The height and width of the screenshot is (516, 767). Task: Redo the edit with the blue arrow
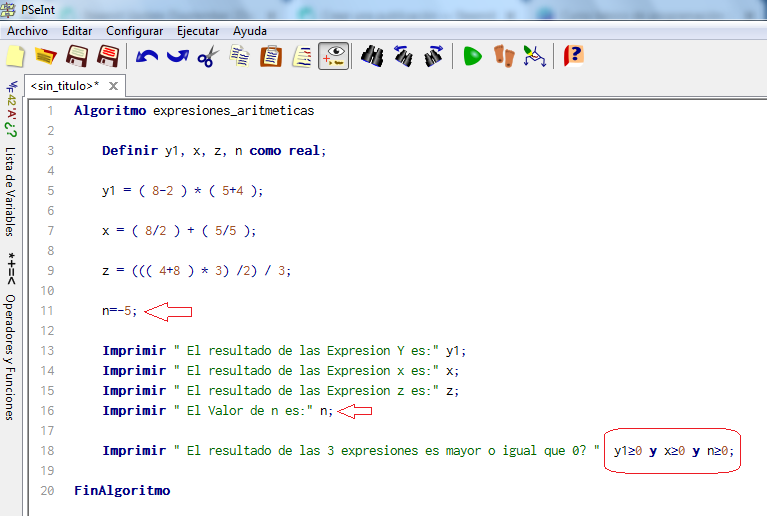(x=178, y=56)
